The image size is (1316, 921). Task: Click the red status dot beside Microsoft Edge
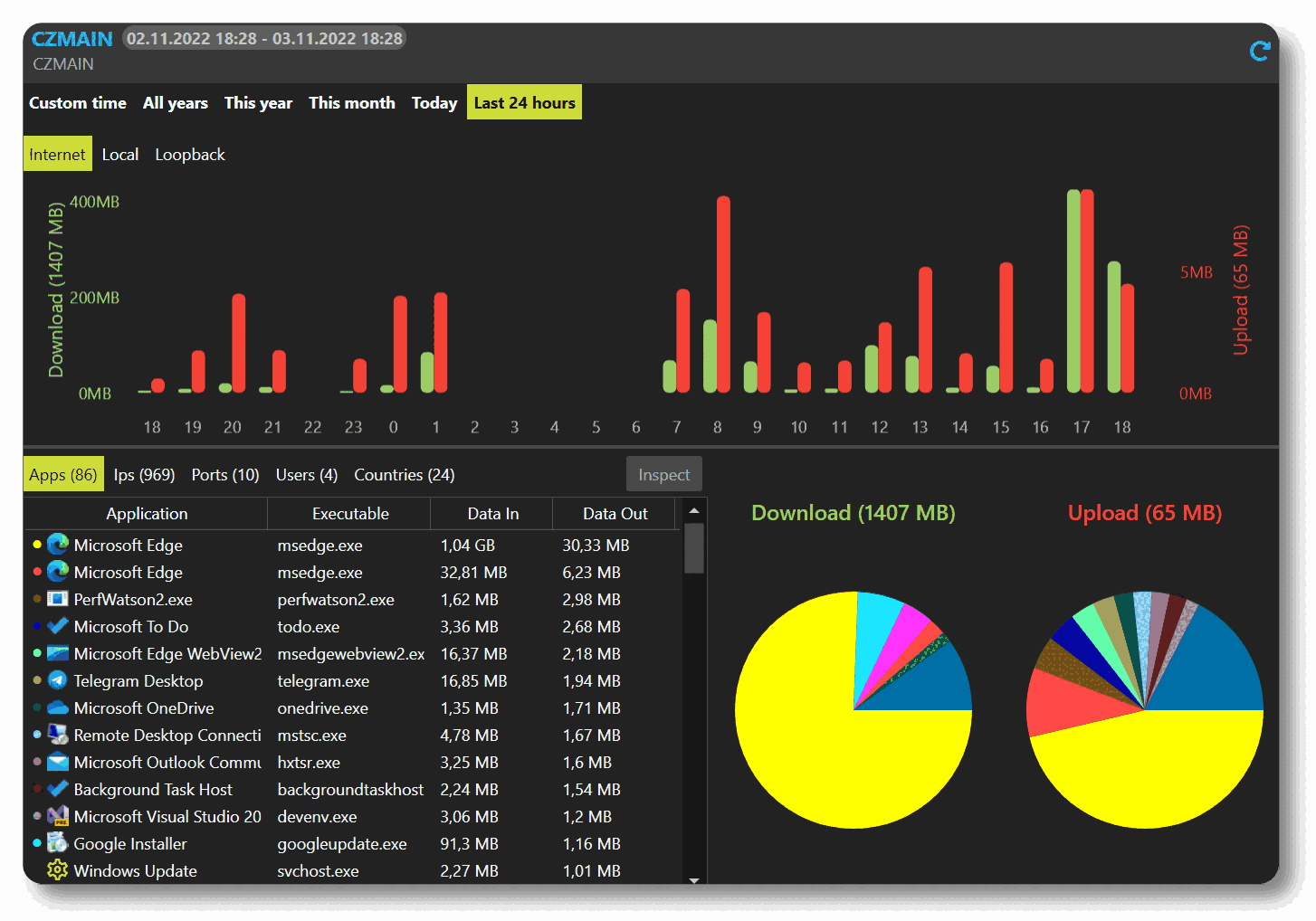coord(36,572)
